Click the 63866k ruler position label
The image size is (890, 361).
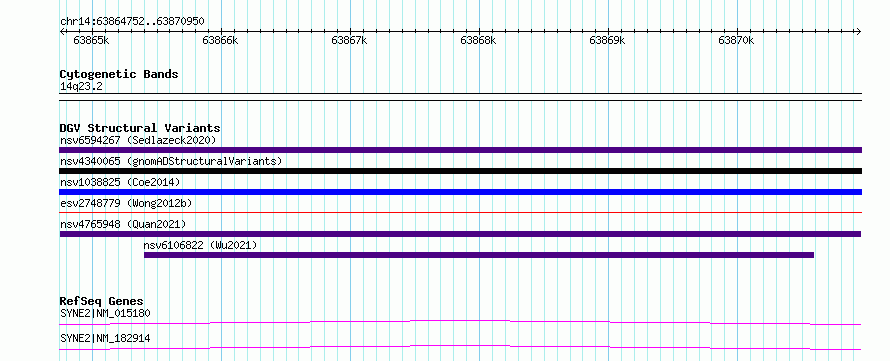pyautogui.click(x=220, y=40)
